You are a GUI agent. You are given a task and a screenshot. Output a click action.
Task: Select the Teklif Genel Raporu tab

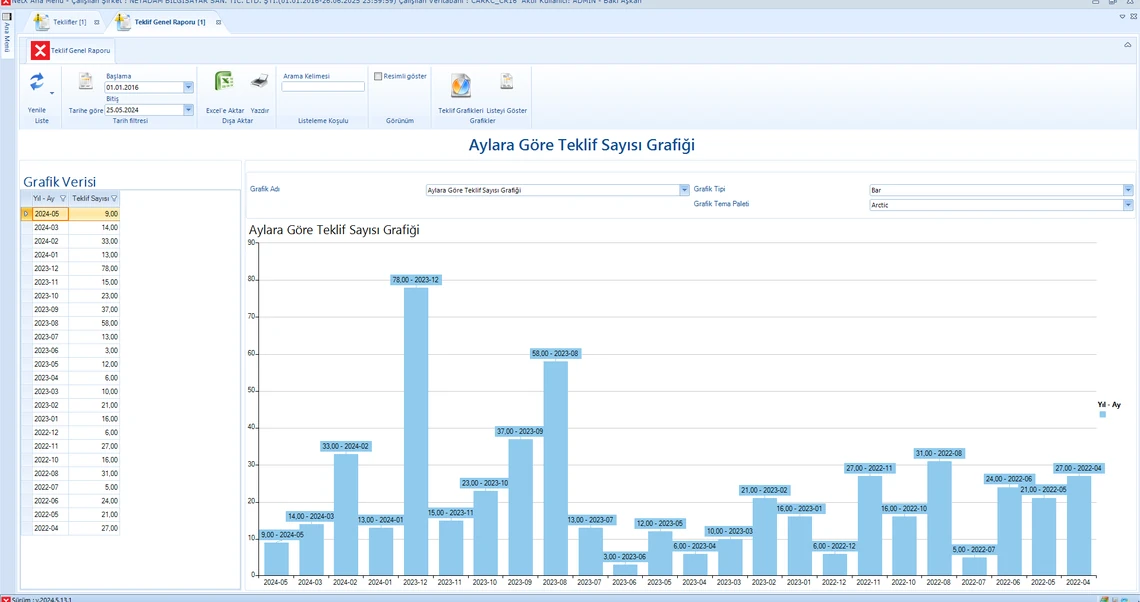[x=170, y=22]
